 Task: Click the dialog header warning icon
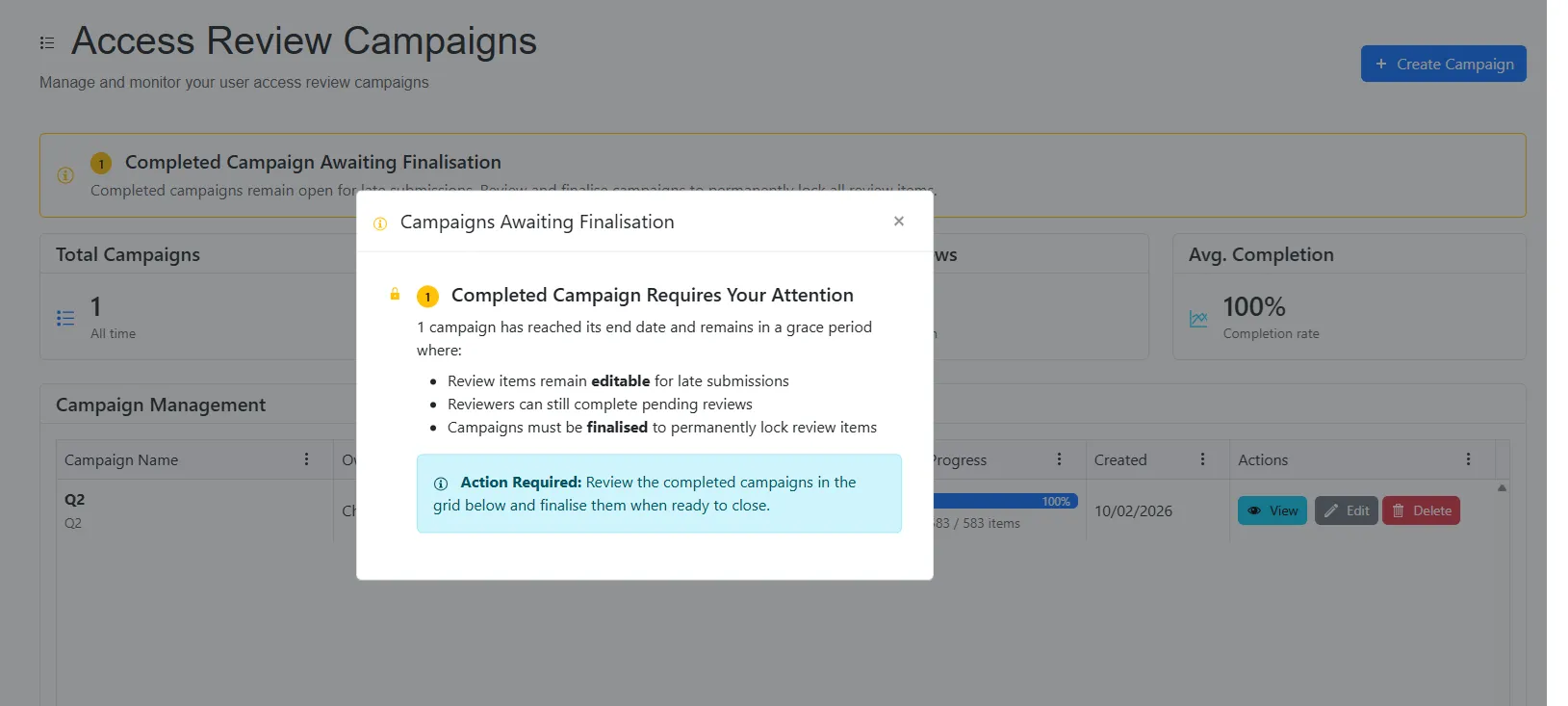point(380,223)
